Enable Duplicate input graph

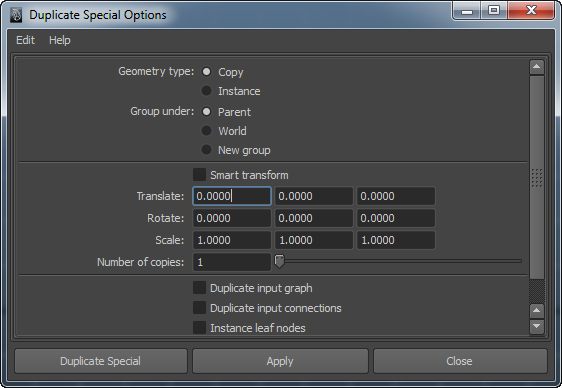click(199, 288)
